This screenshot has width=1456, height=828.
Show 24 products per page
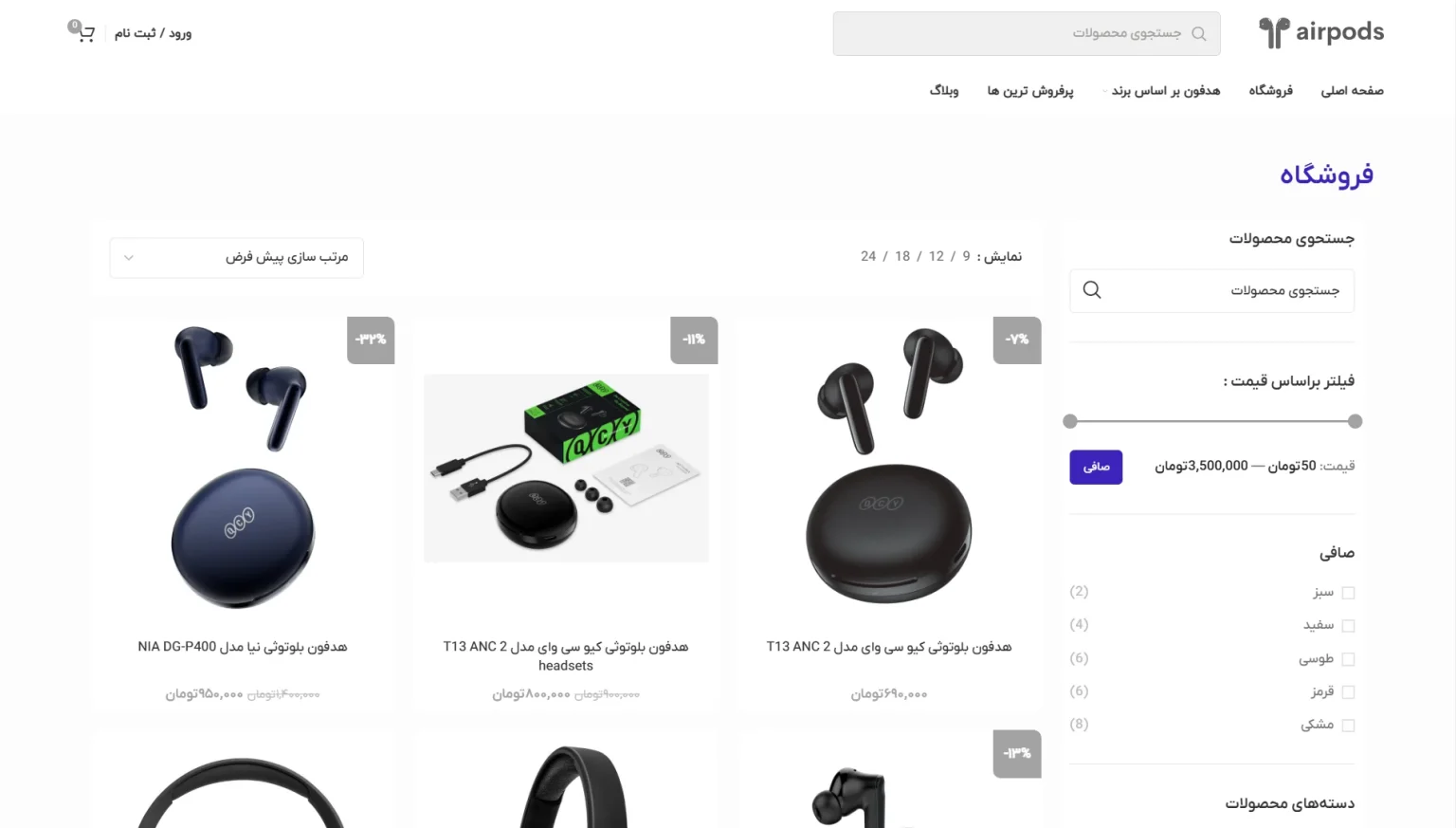coord(868,256)
